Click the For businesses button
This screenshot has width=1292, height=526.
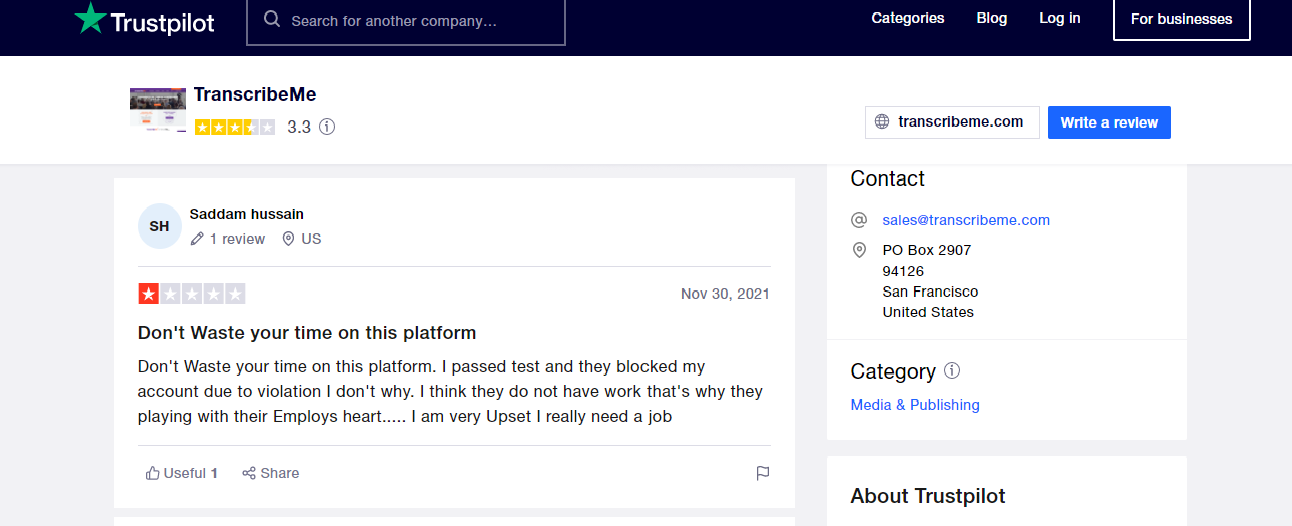click(x=1182, y=19)
